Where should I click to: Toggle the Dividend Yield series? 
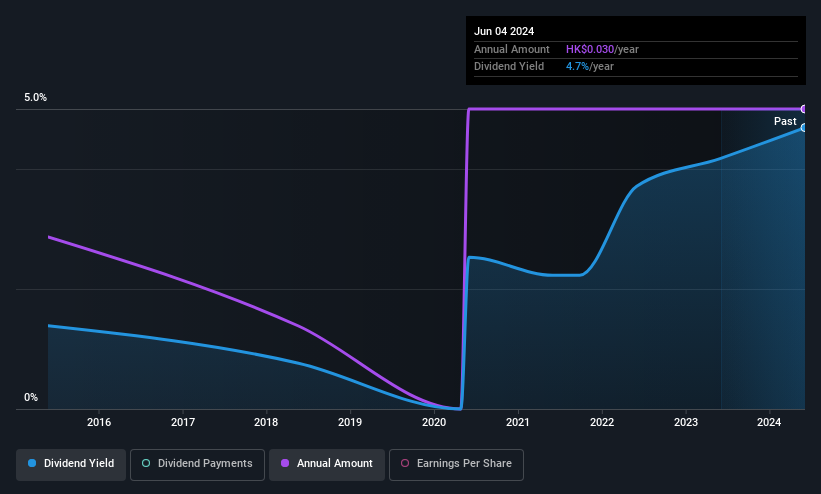point(71,464)
